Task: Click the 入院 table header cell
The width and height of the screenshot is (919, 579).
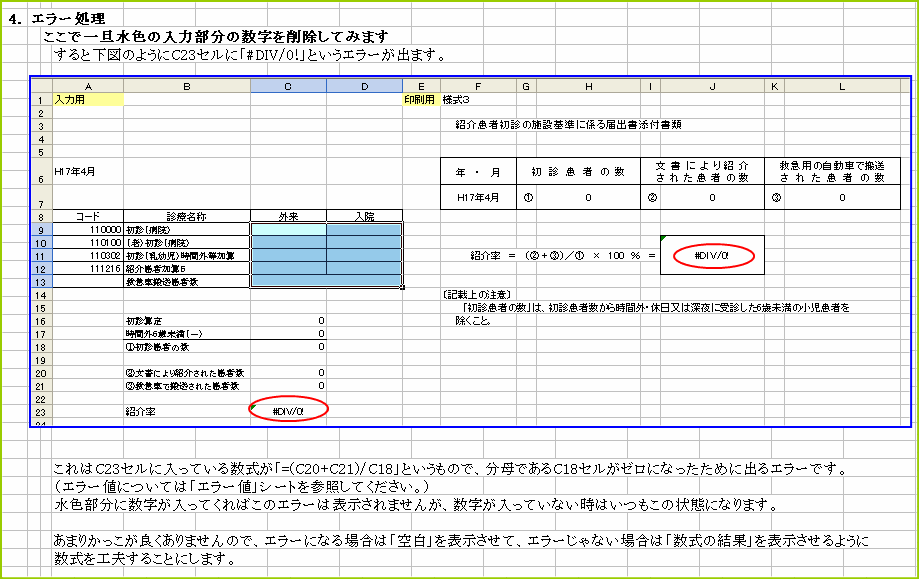Action: click(x=364, y=215)
